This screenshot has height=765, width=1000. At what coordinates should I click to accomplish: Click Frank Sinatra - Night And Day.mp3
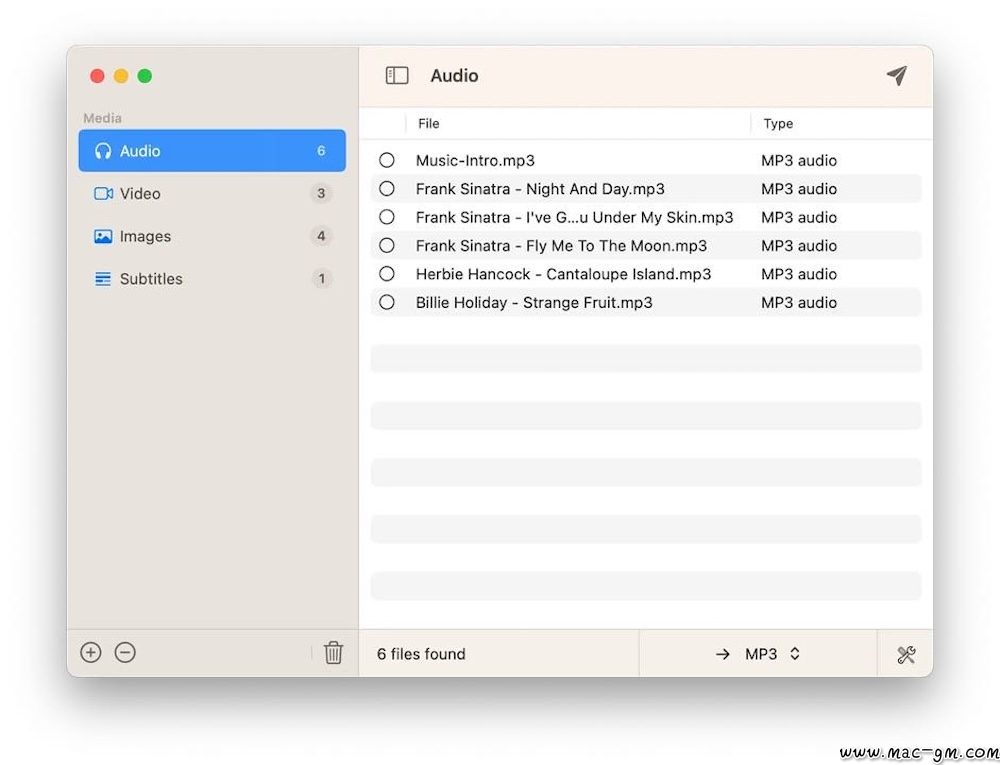click(540, 189)
